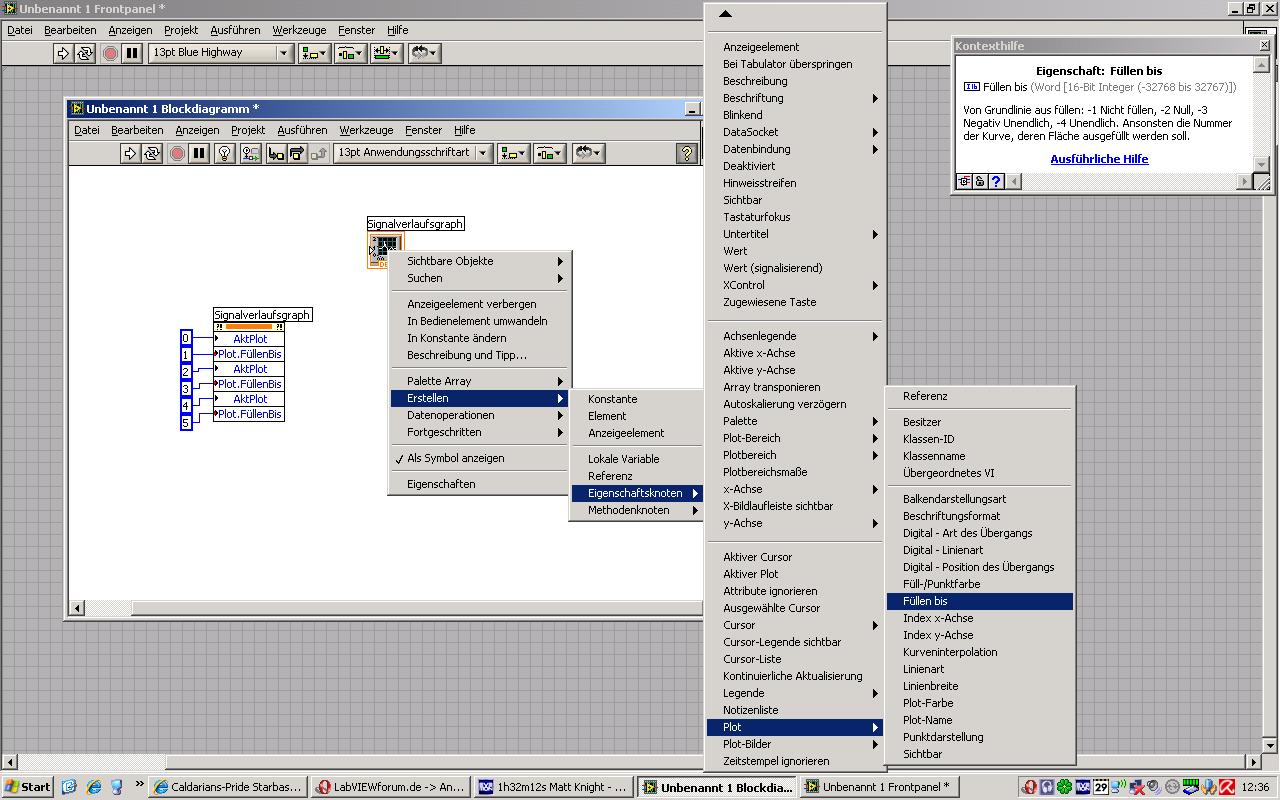Open the 13pt Blue Highway font dropdown

283,53
